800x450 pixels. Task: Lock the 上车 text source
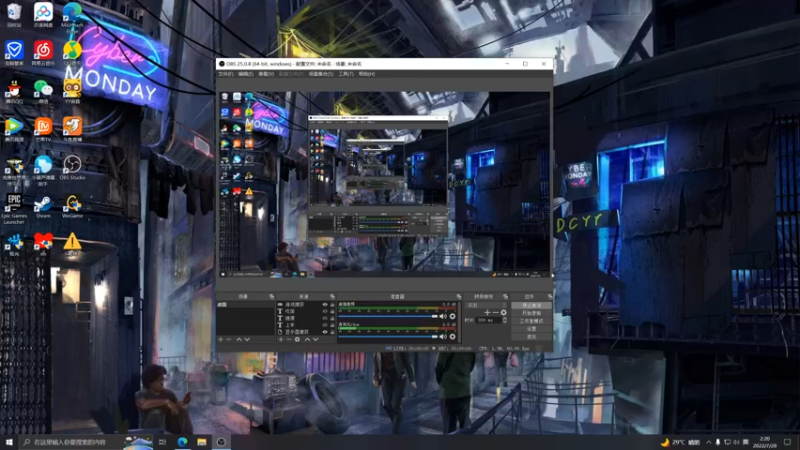point(332,325)
